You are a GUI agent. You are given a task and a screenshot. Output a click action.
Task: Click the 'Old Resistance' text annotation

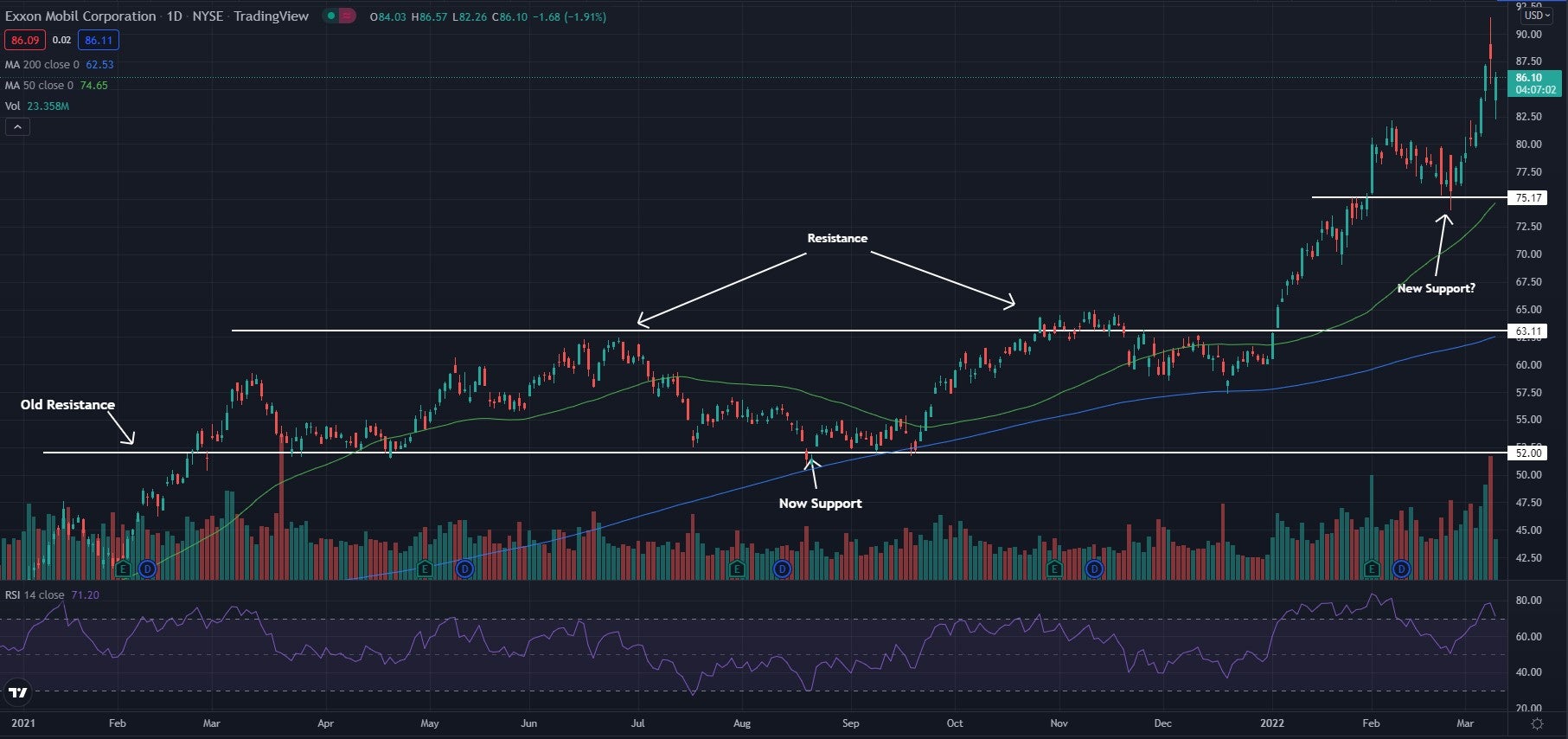(67, 405)
